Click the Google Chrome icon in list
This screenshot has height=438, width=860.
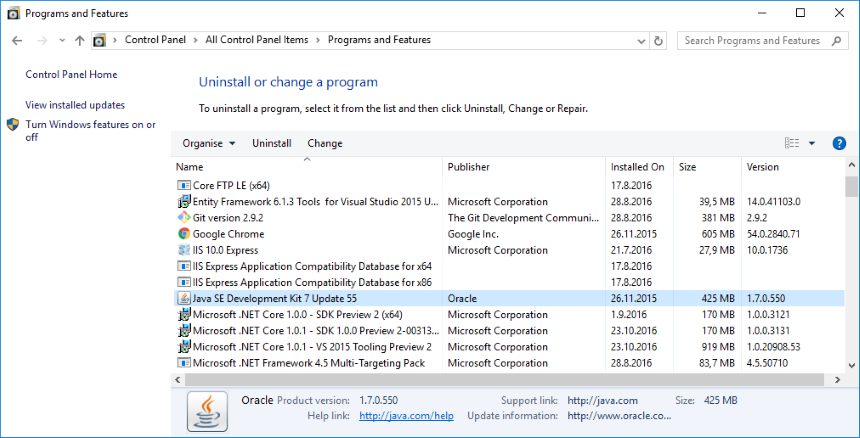click(x=184, y=234)
